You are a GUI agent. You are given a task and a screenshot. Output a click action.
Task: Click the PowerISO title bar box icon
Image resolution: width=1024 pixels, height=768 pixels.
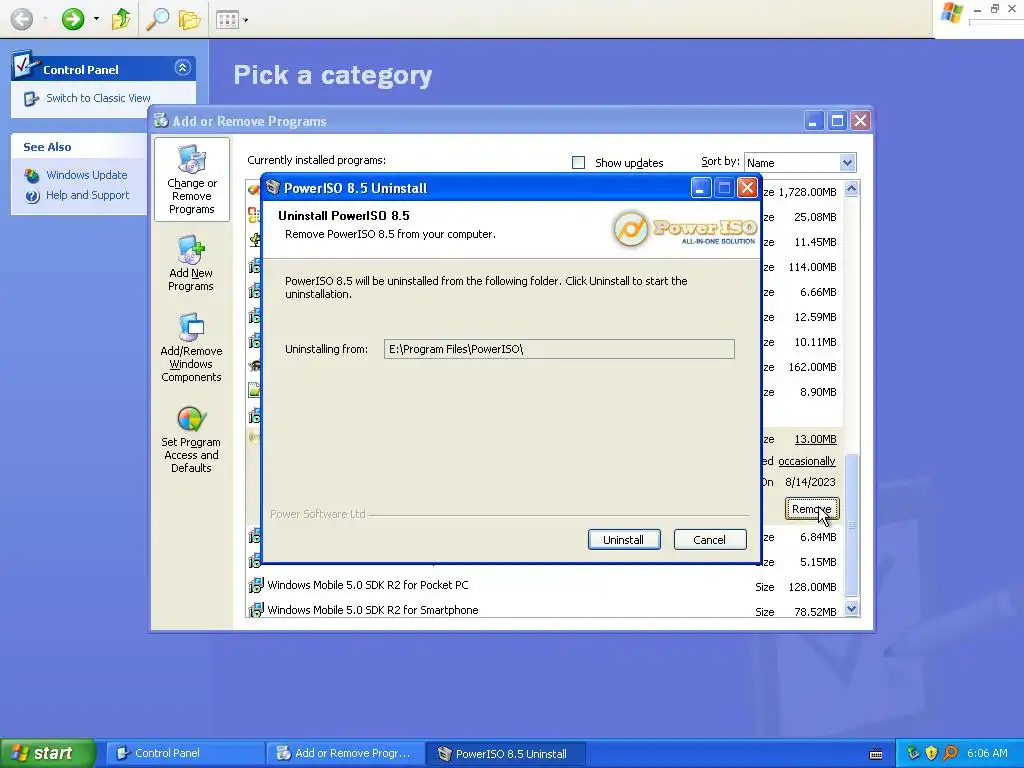point(273,187)
